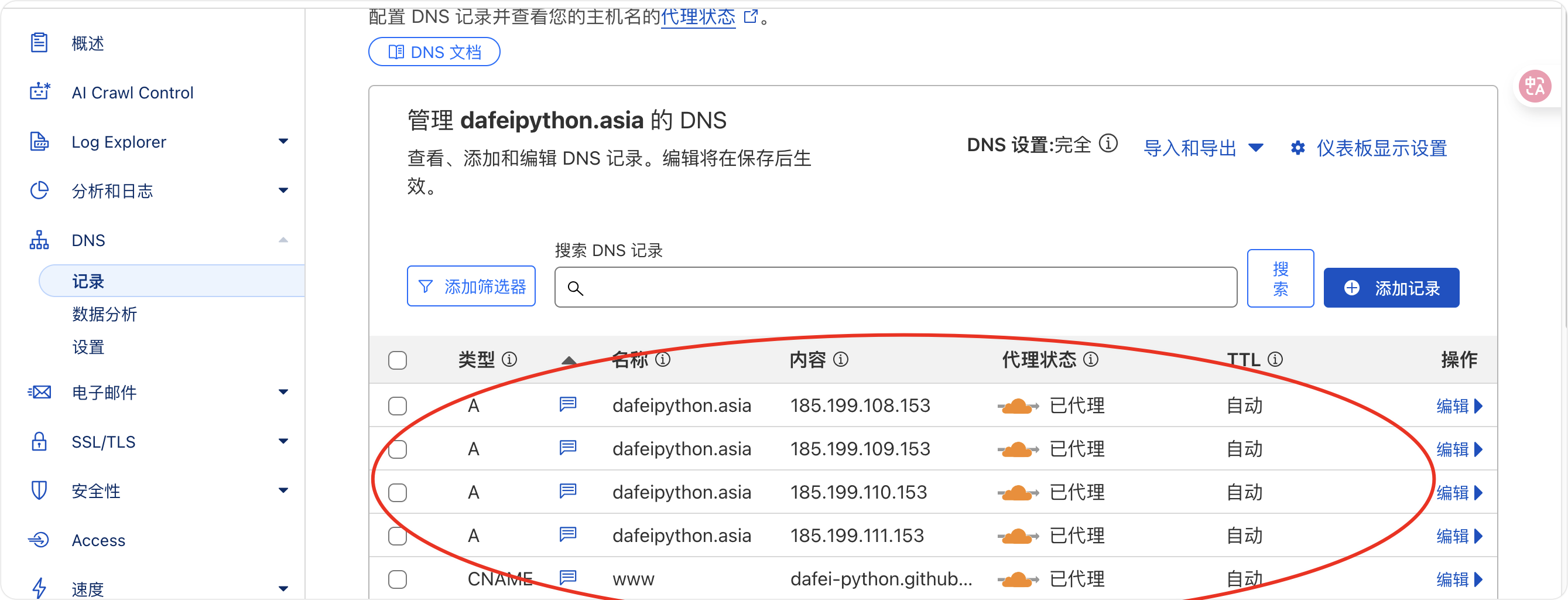Image resolution: width=1568 pixels, height=600 pixels.
Task: Select 记录 under DNS menu
Action: (x=172, y=281)
